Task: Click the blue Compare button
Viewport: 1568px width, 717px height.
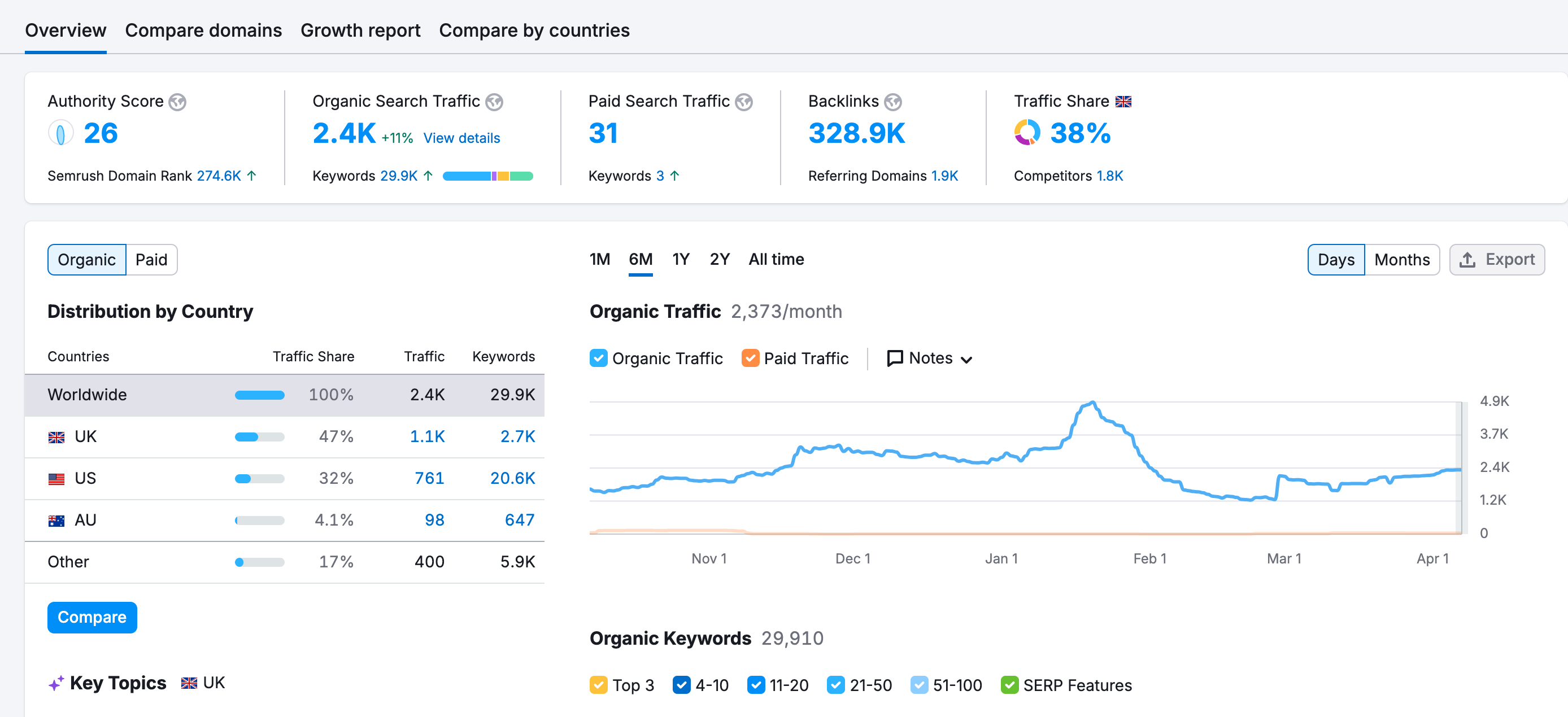Action: 92,617
